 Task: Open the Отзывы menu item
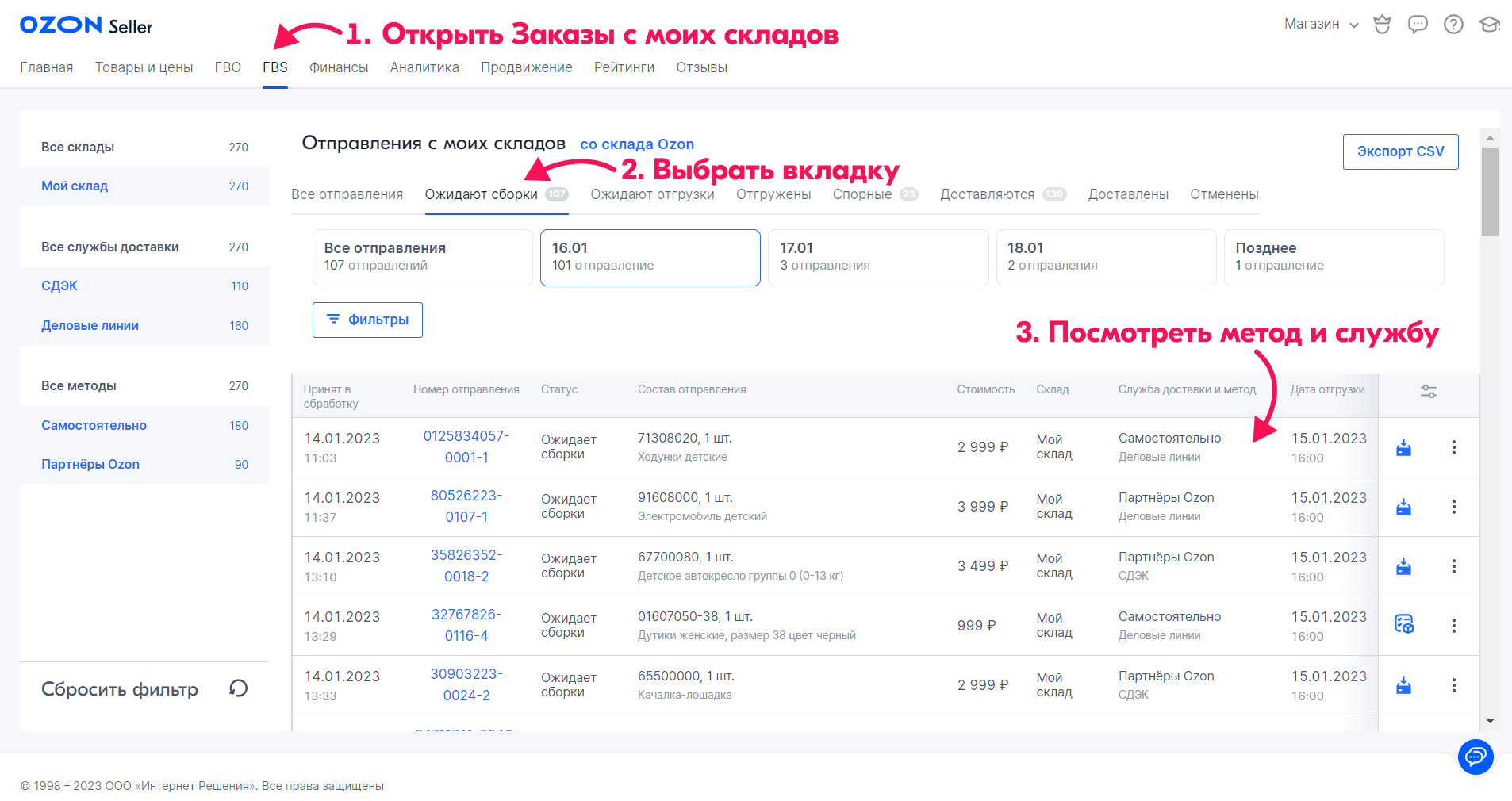[702, 67]
